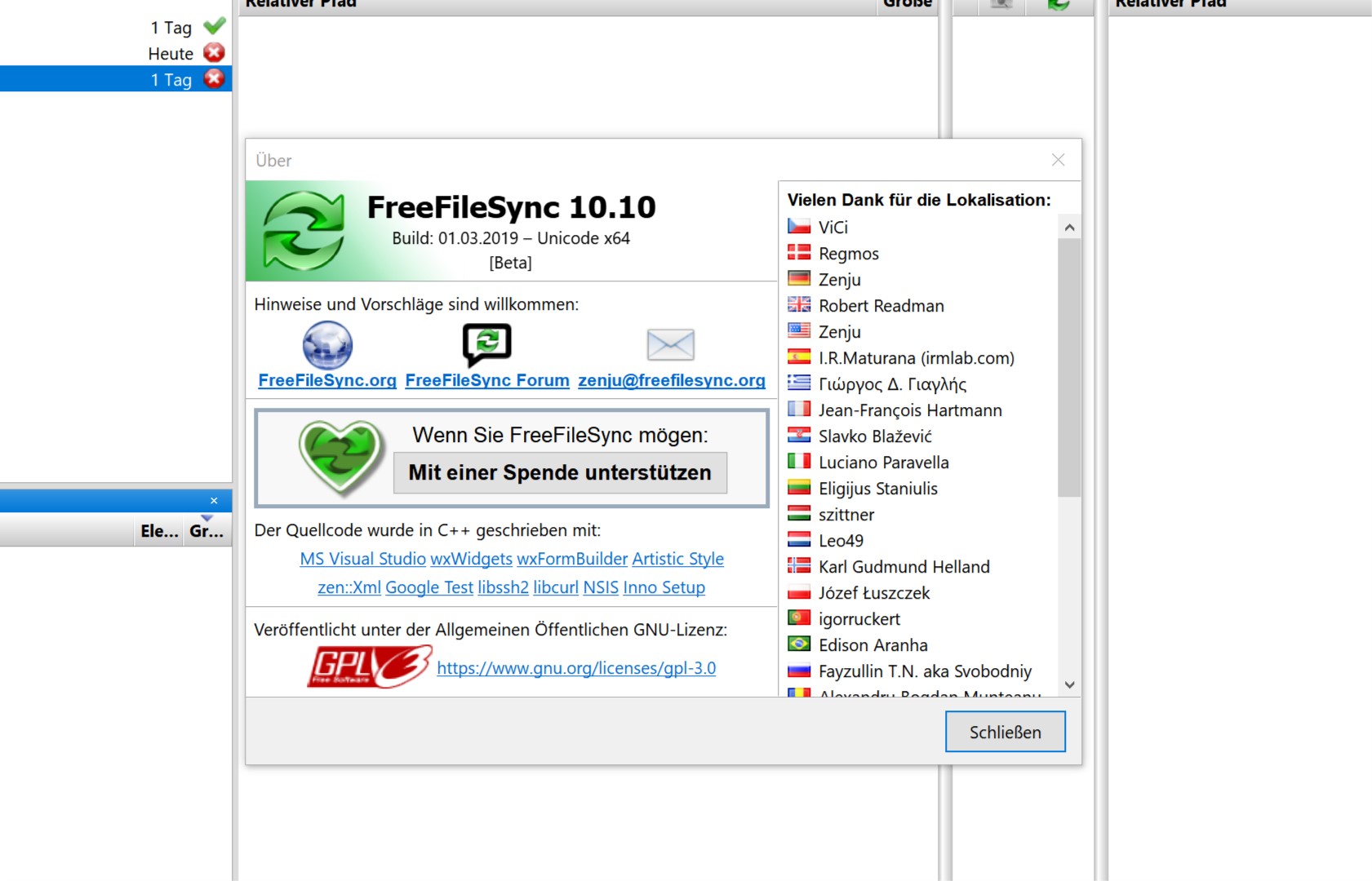Viewport: 1372px width, 881px height.
Task: Click the Schließen button
Action: (x=1006, y=732)
